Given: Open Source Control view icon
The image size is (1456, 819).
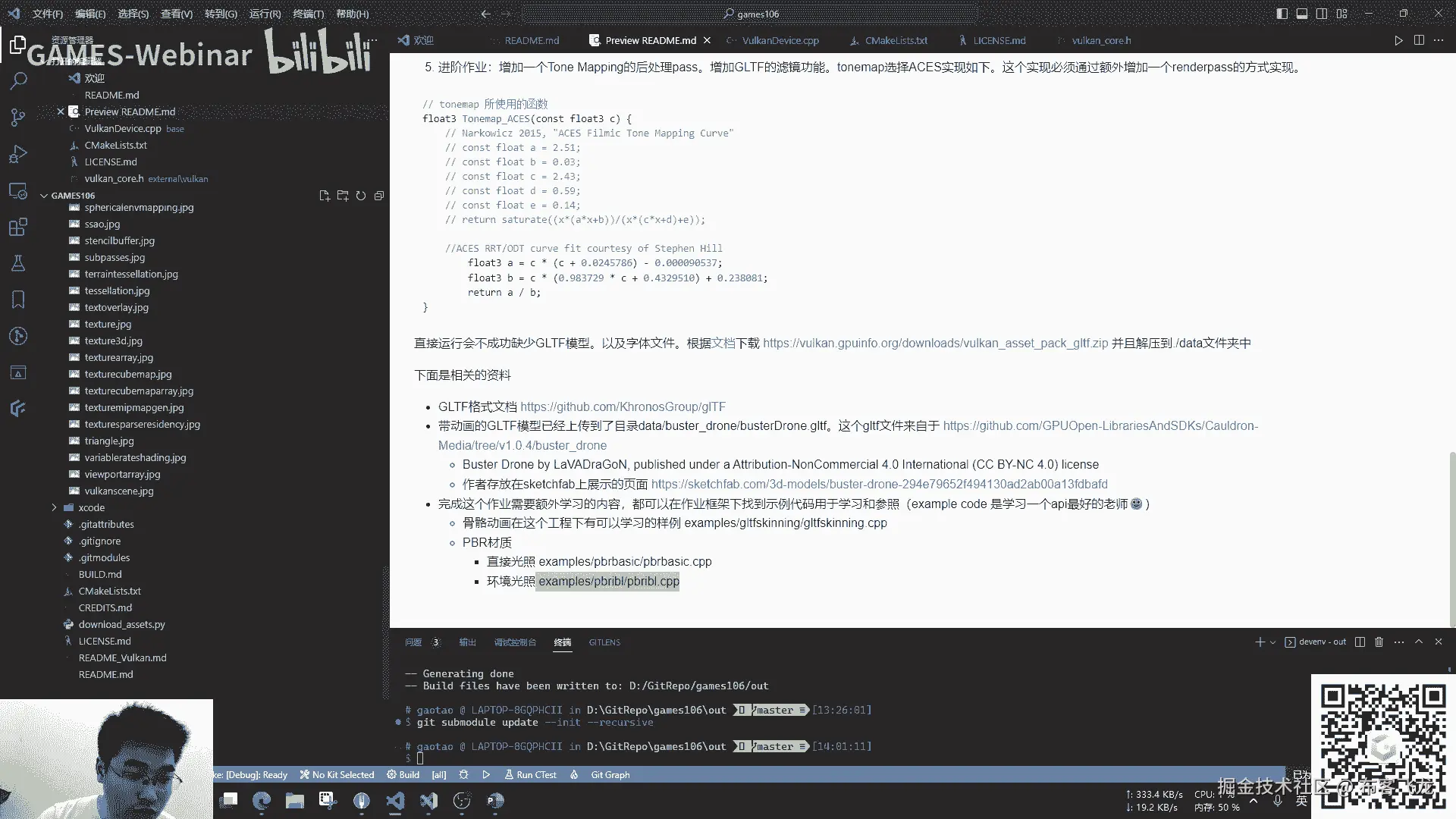Looking at the screenshot, I should pos(18,117).
